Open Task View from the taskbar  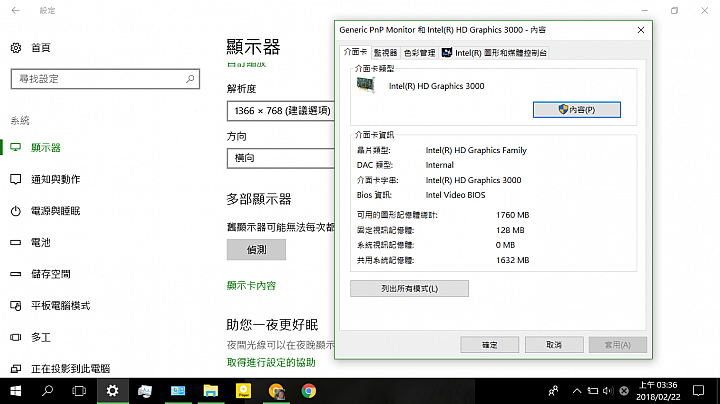click(79, 391)
